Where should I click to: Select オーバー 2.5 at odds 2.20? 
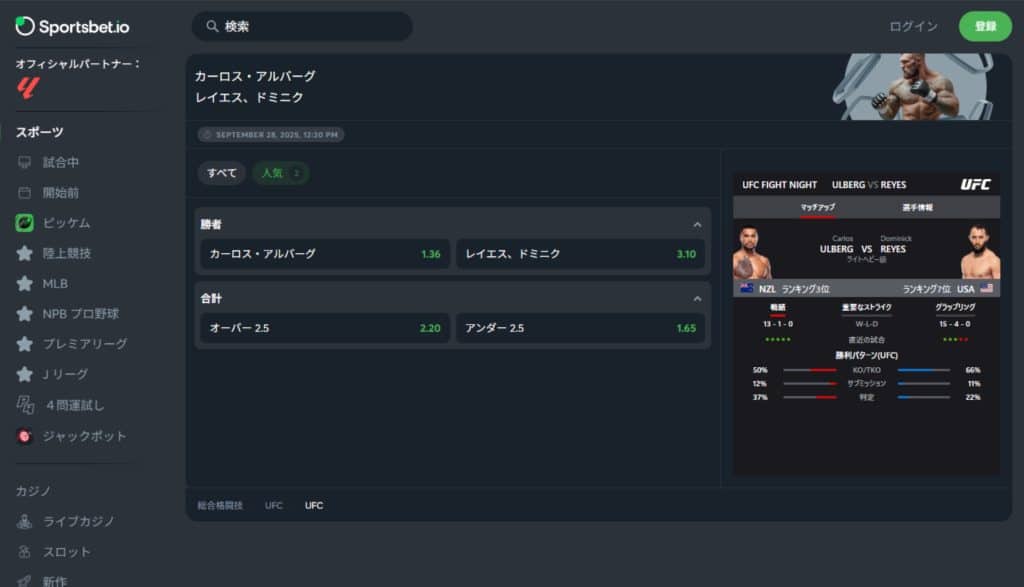click(325, 328)
